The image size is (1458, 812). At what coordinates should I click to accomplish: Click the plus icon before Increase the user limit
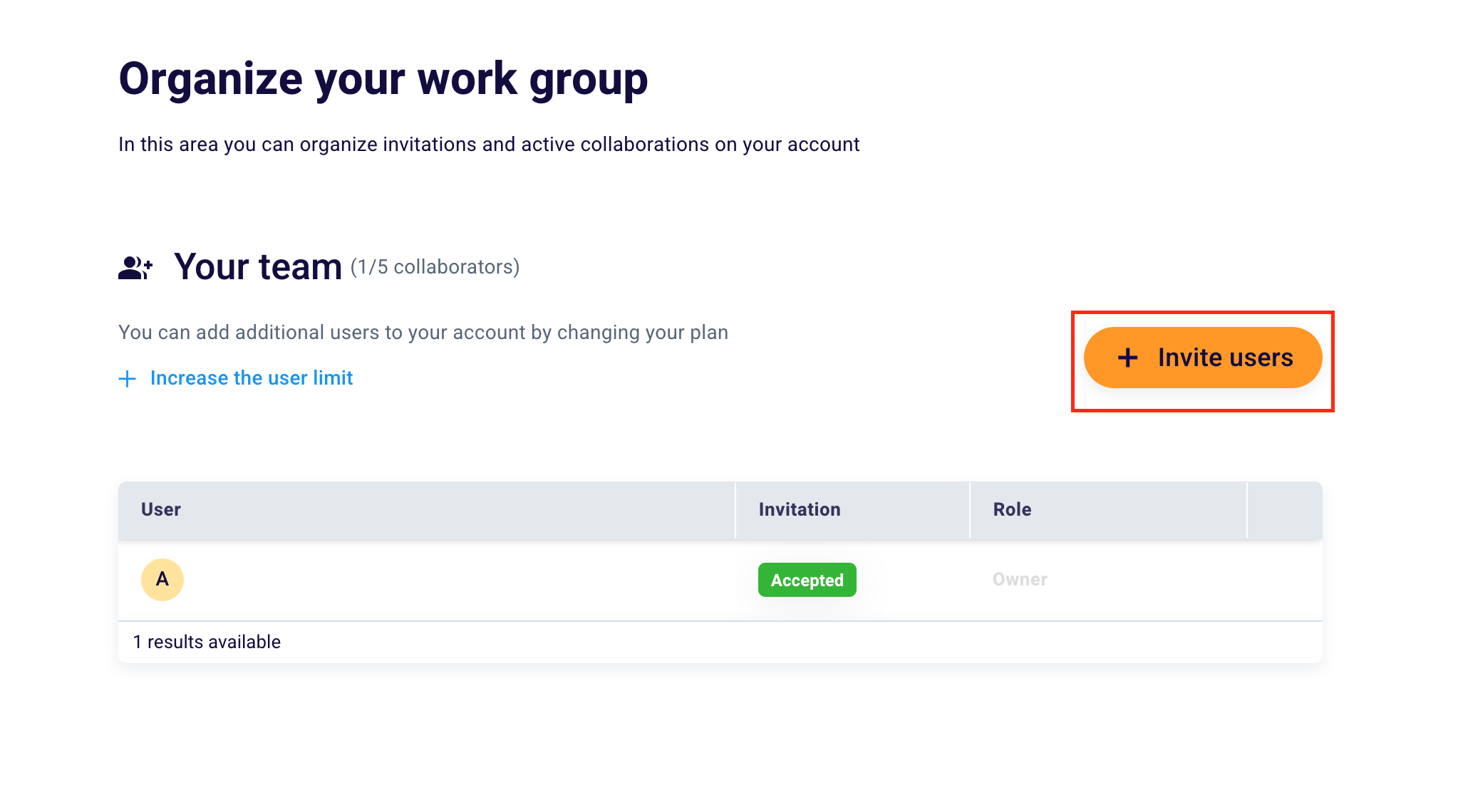pos(127,378)
